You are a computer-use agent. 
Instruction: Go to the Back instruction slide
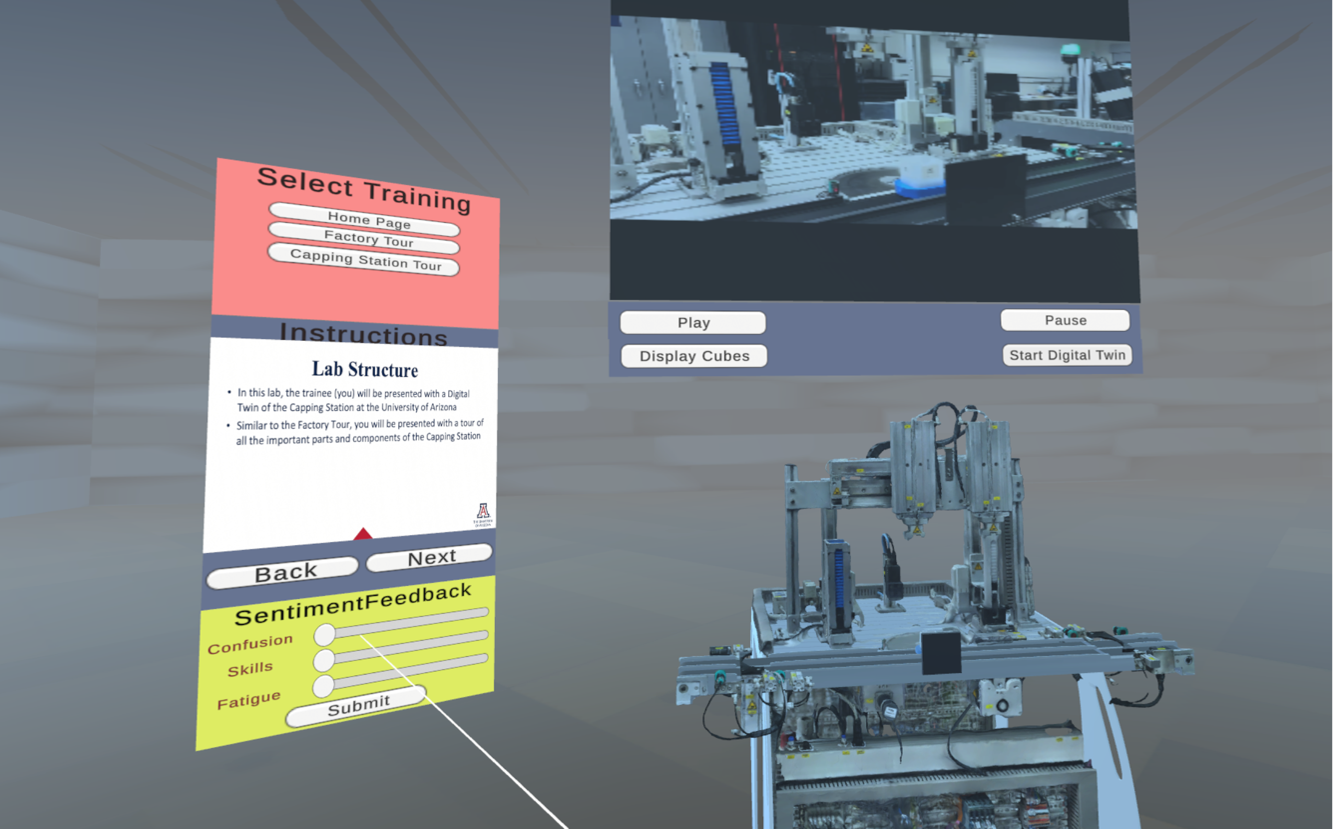click(x=282, y=573)
